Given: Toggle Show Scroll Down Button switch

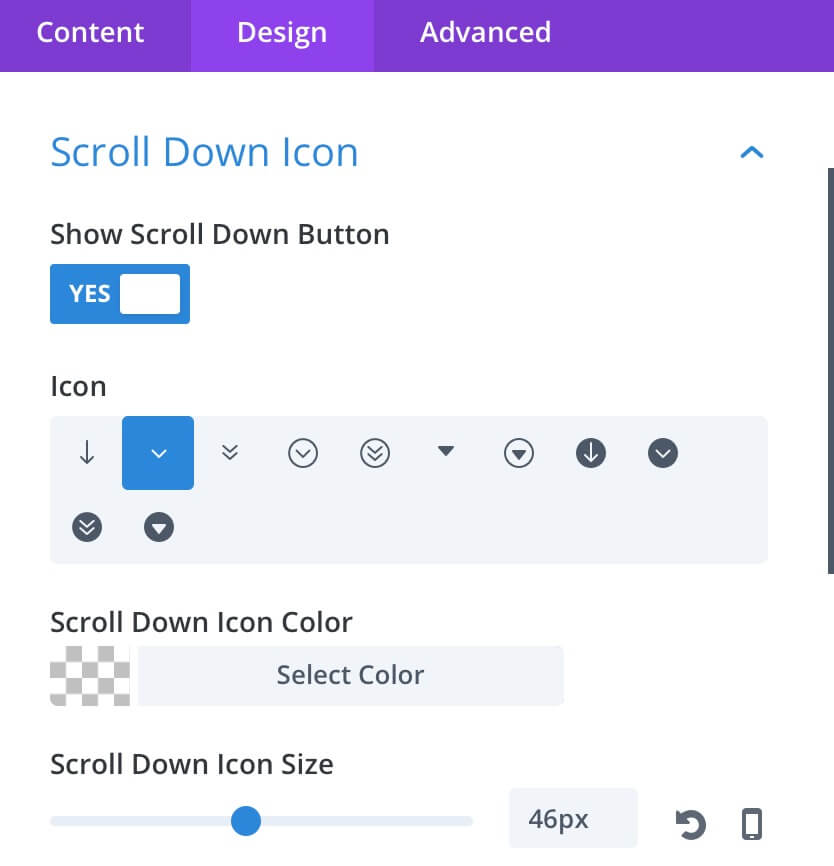Looking at the screenshot, I should [120, 294].
